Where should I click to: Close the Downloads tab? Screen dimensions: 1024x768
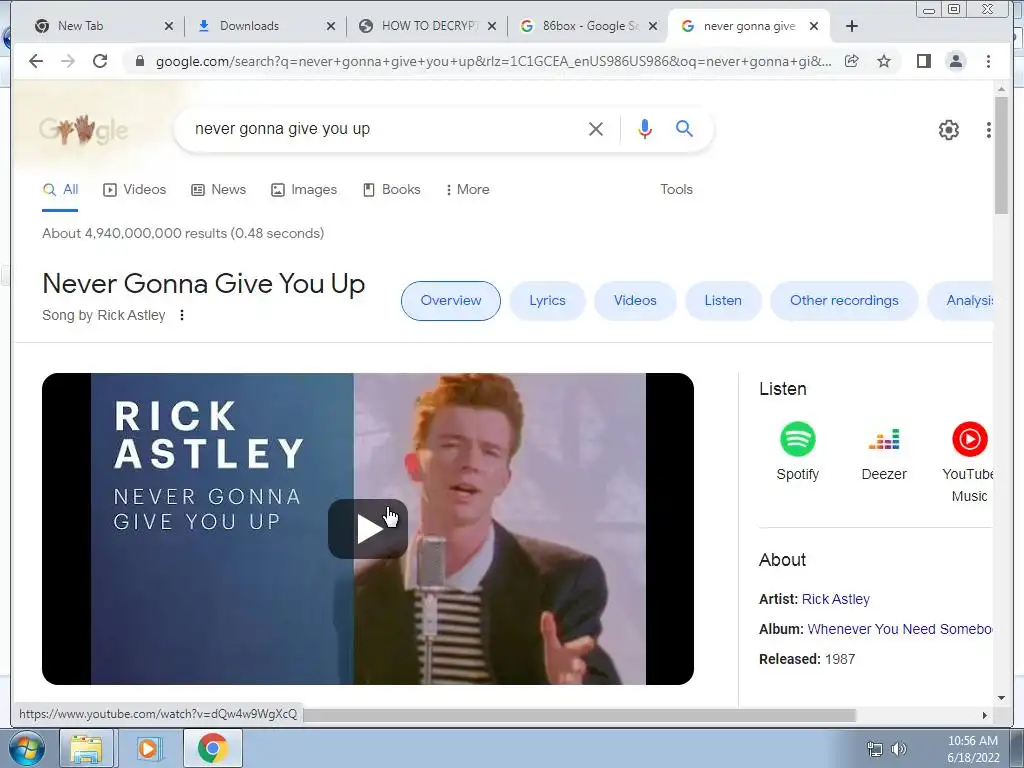point(331,26)
